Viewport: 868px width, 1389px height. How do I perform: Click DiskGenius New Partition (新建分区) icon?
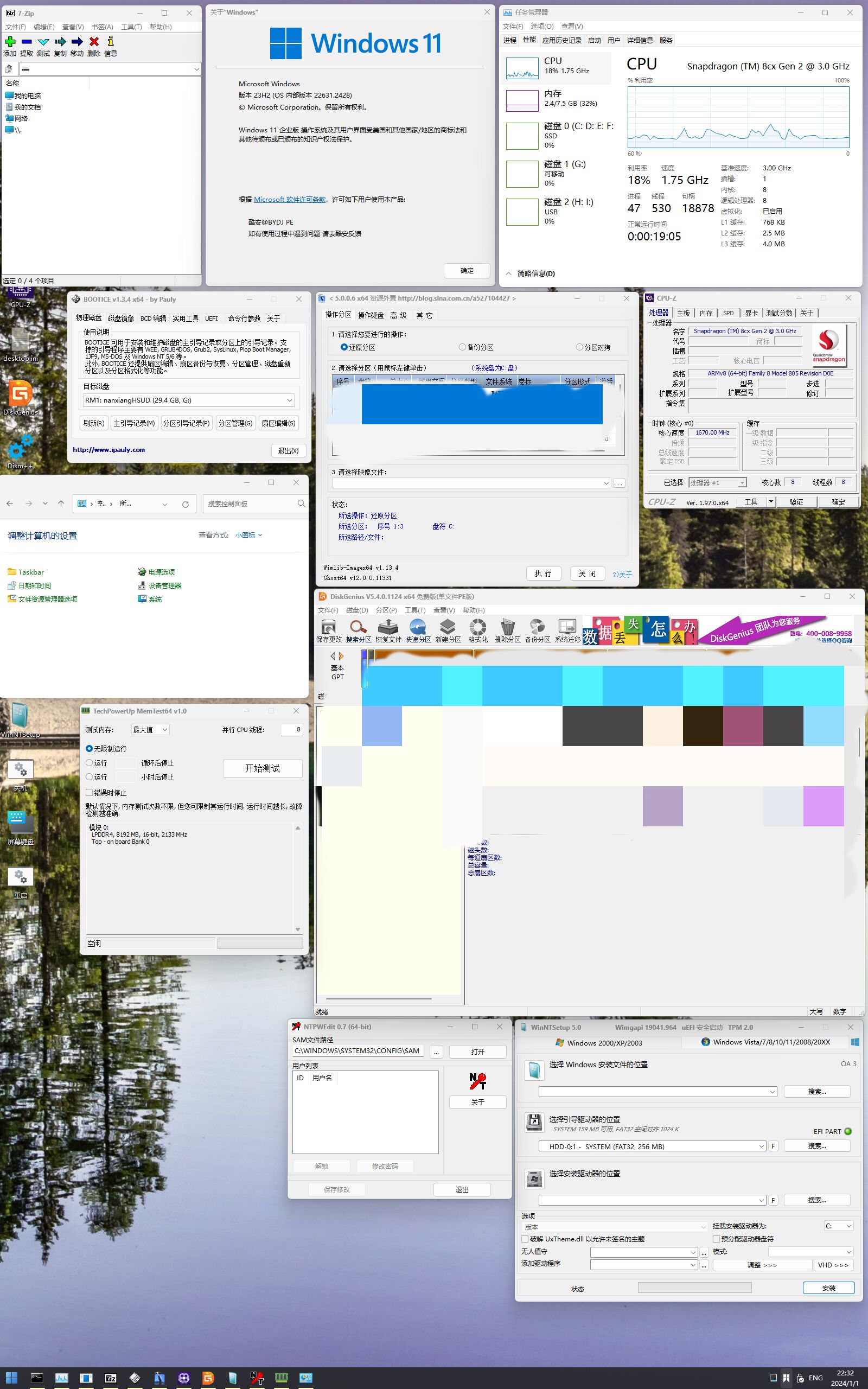pos(448,626)
